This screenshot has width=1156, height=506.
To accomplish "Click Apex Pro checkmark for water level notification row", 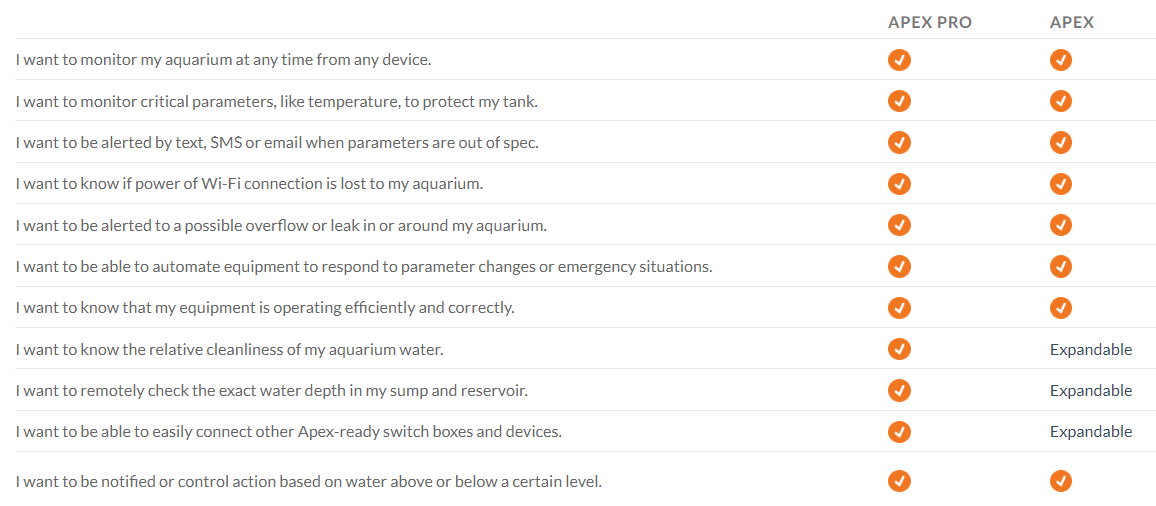I will (x=899, y=481).
